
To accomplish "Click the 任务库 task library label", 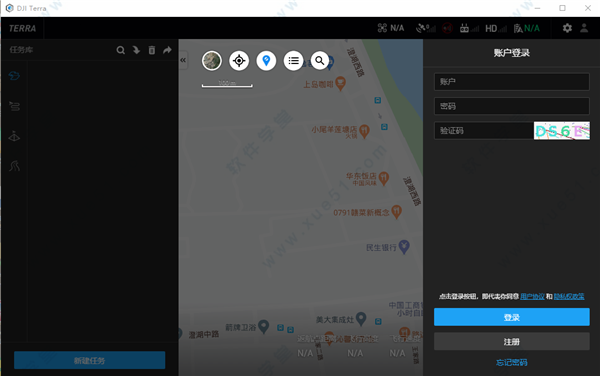I will (21, 50).
